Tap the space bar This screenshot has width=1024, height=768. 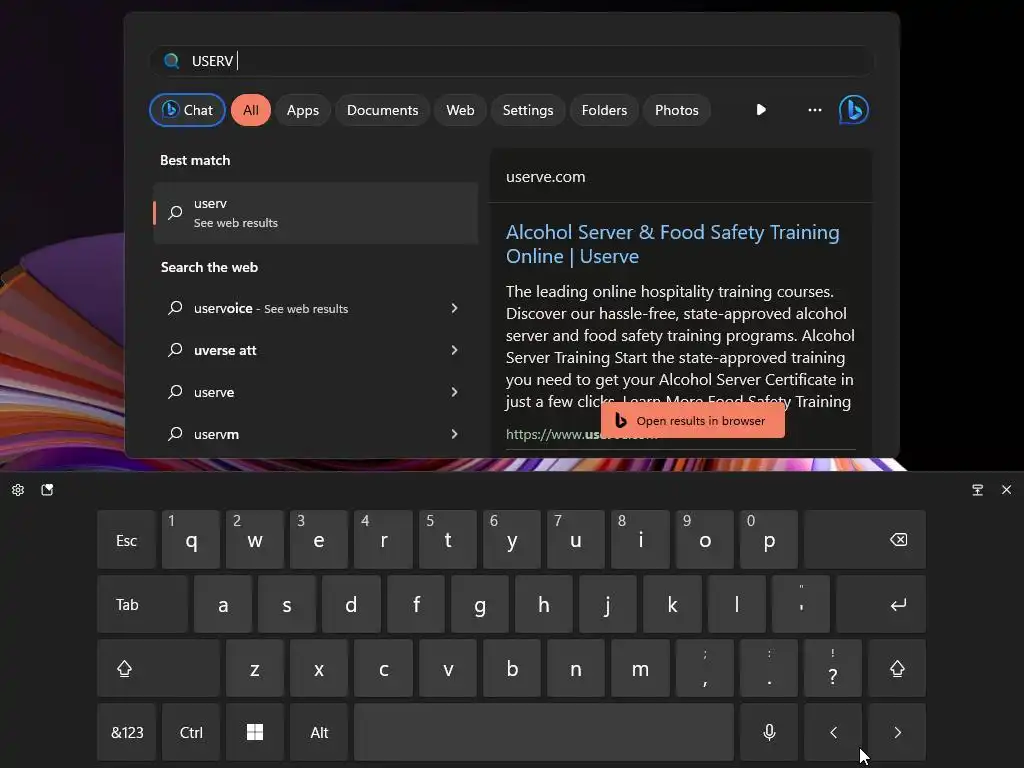click(544, 732)
